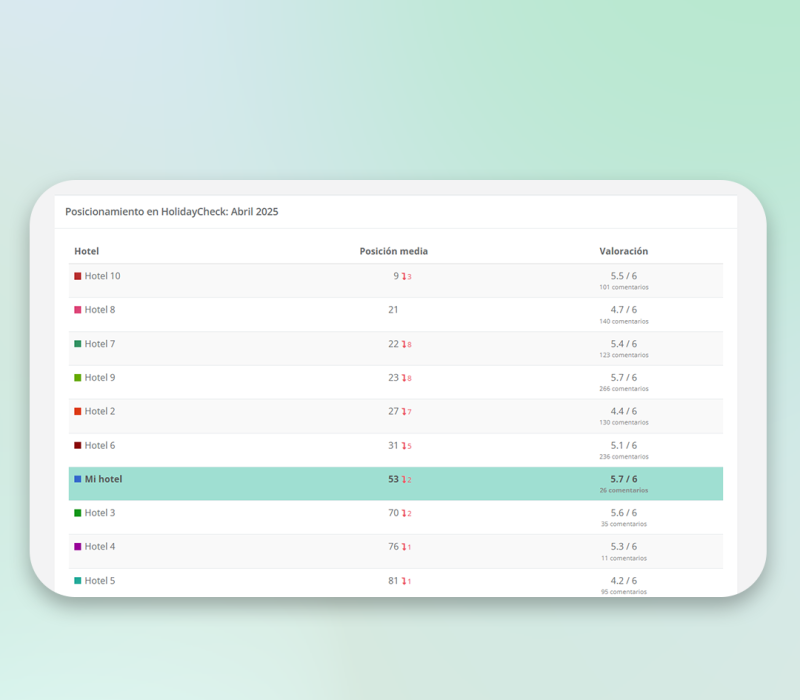Click the 101 comentarios label
800x700 pixels.
point(623,287)
